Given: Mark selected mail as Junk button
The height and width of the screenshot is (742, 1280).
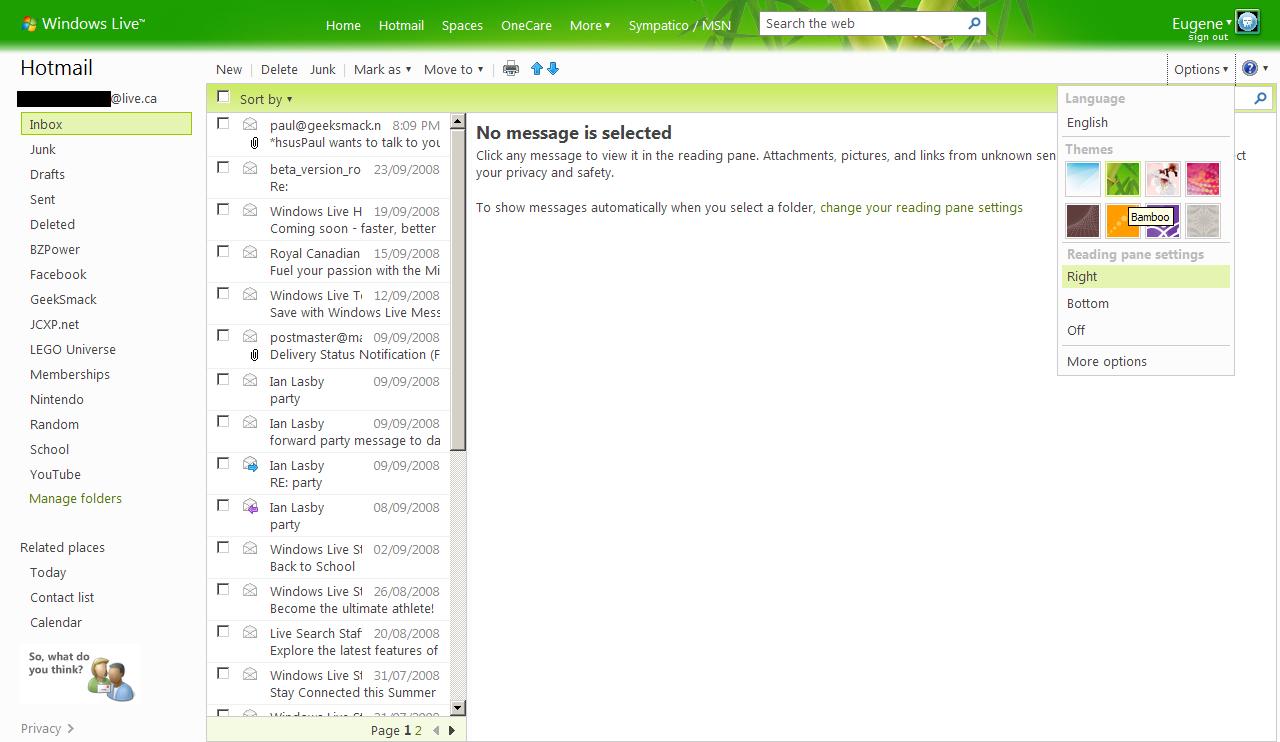Looking at the screenshot, I should (x=323, y=69).
